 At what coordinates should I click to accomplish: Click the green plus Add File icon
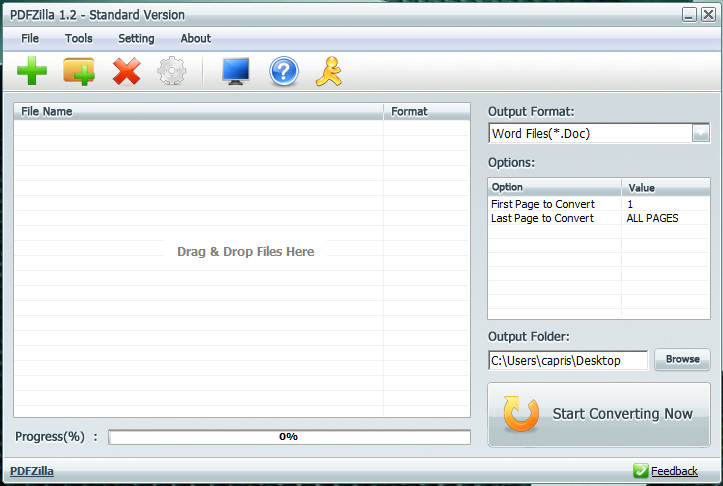click(x=32, y=71)
